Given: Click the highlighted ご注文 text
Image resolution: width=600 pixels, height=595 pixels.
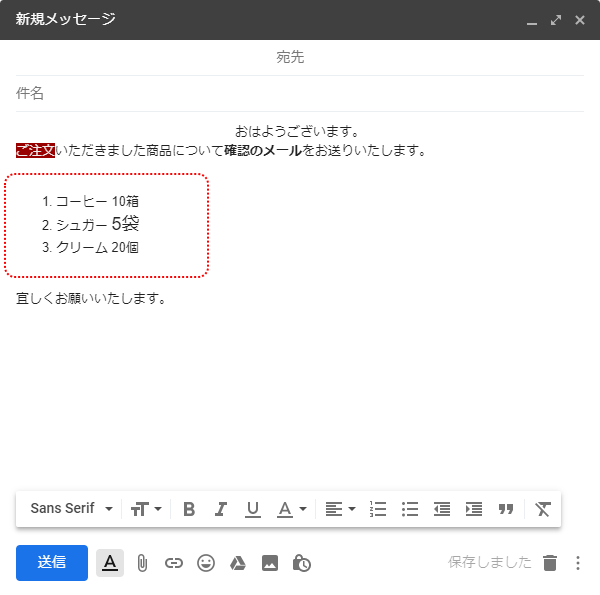Looking at the screenshot, I should click(x=36, y=150).
